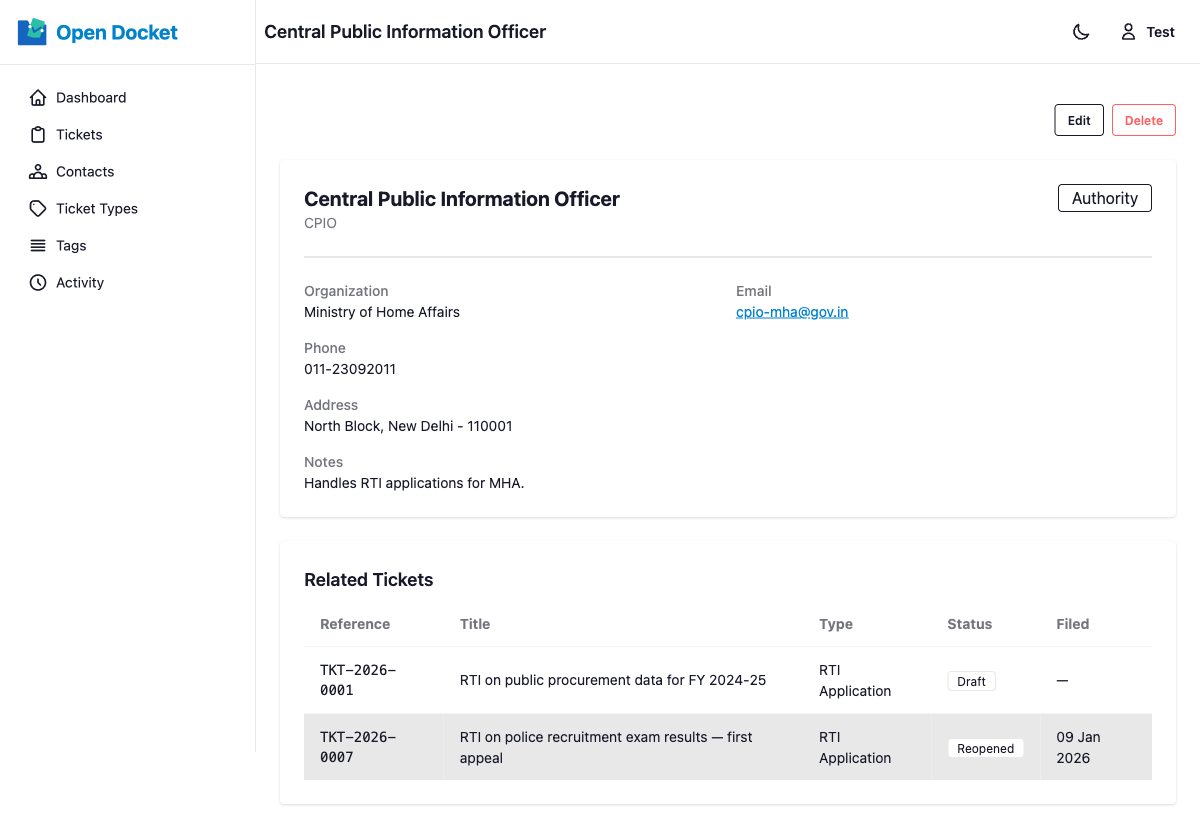Open the cpio-mha@gov.in email link
1200x828 pixels.
coord(792,311)
